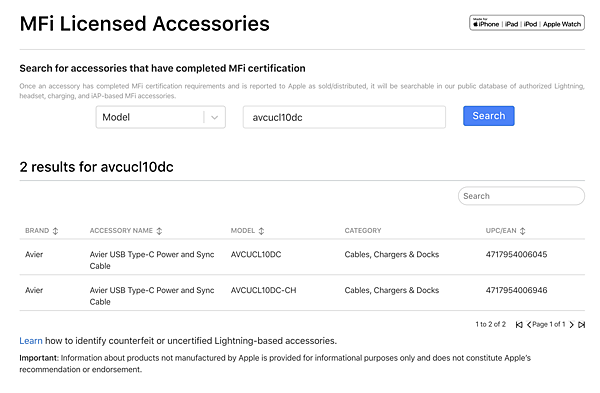Image resolution: width=600 pixels, height=393 pixels.
Task: Select the AVCUCL10DC result row
Action: click(x=302, y=257)
